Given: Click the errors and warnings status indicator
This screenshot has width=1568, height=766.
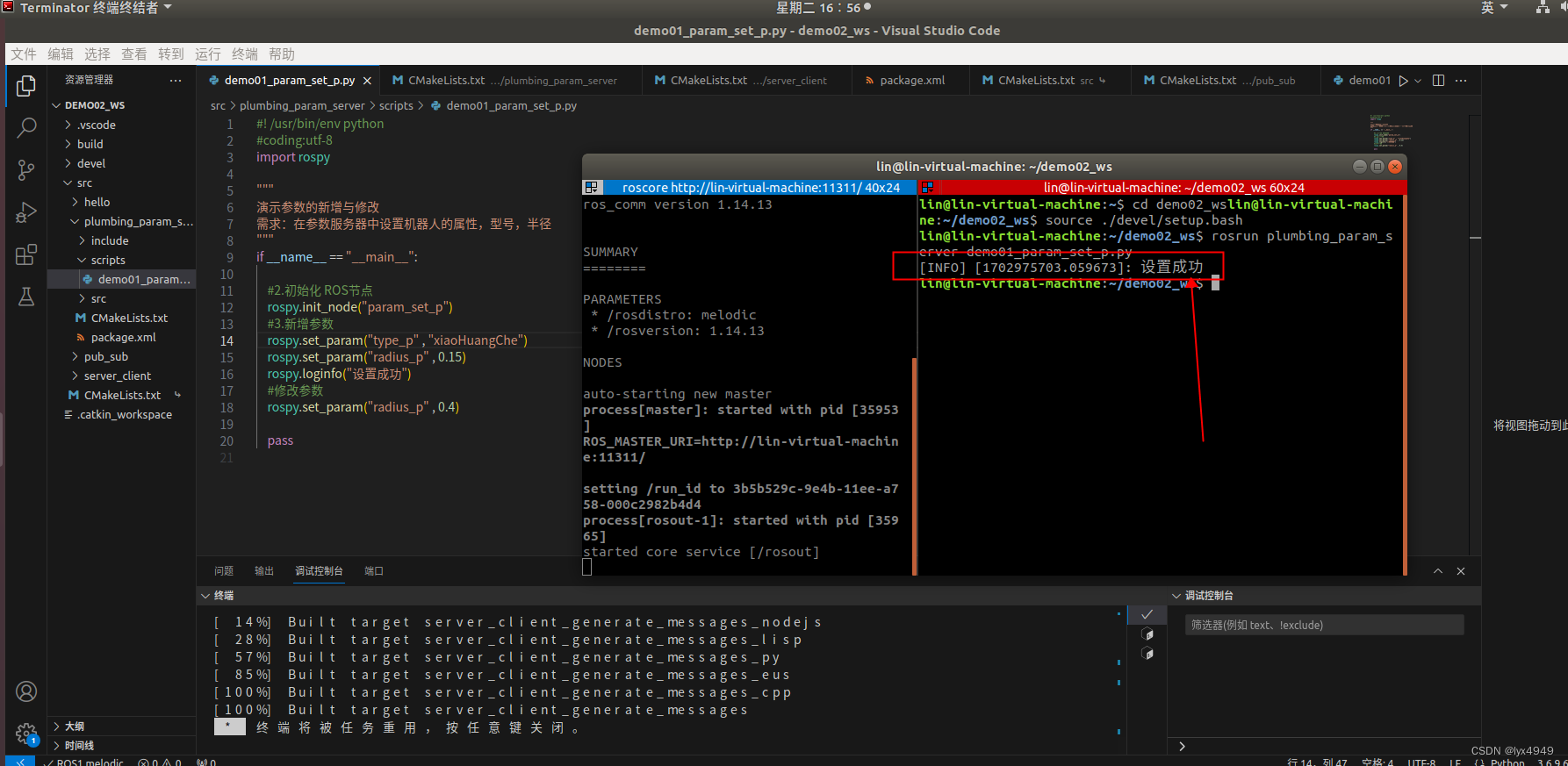Looking at the screenshot, I should pyautogui.click(x=160, y=762).
